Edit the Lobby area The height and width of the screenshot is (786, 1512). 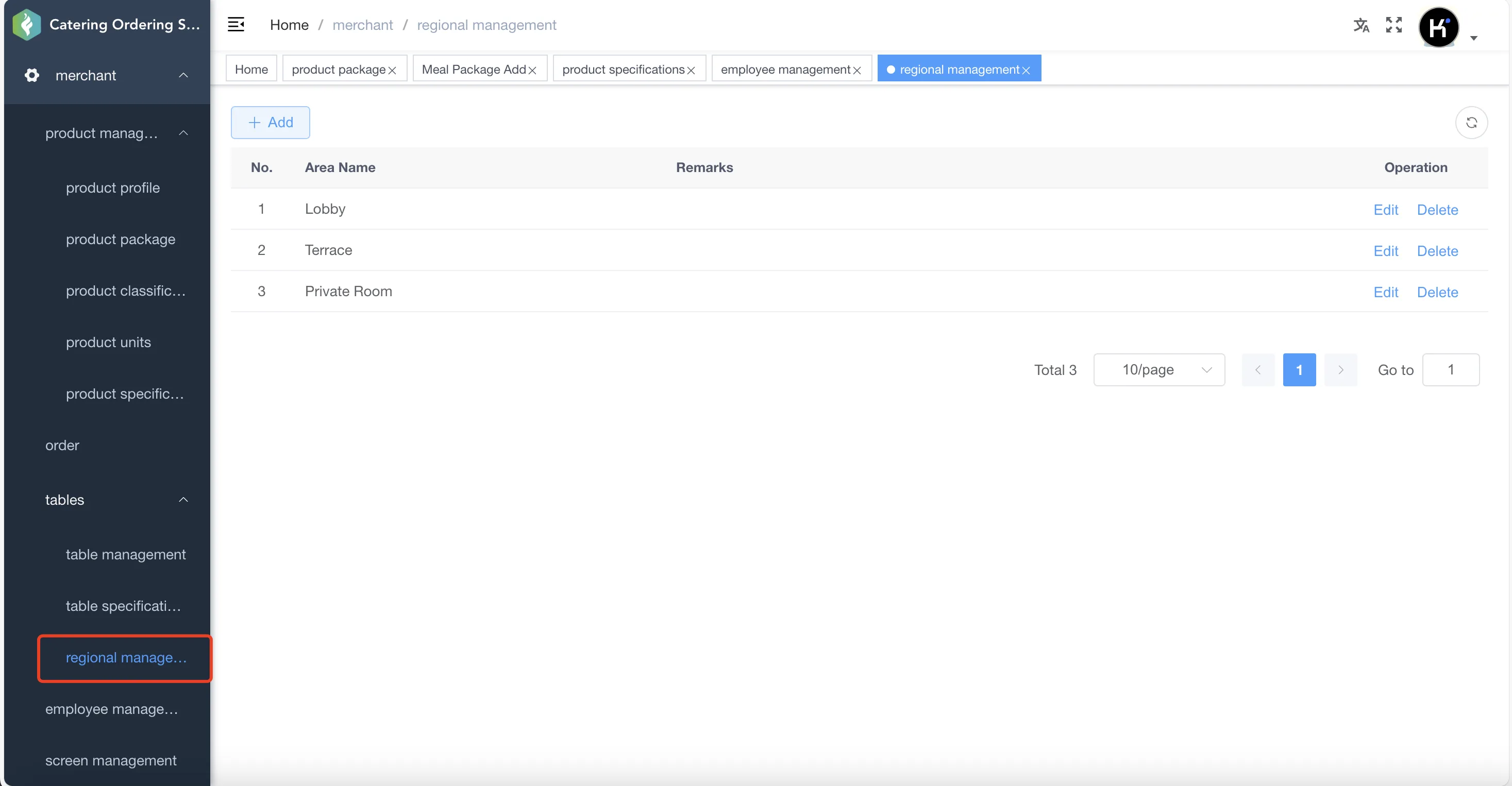[1385, 210]
